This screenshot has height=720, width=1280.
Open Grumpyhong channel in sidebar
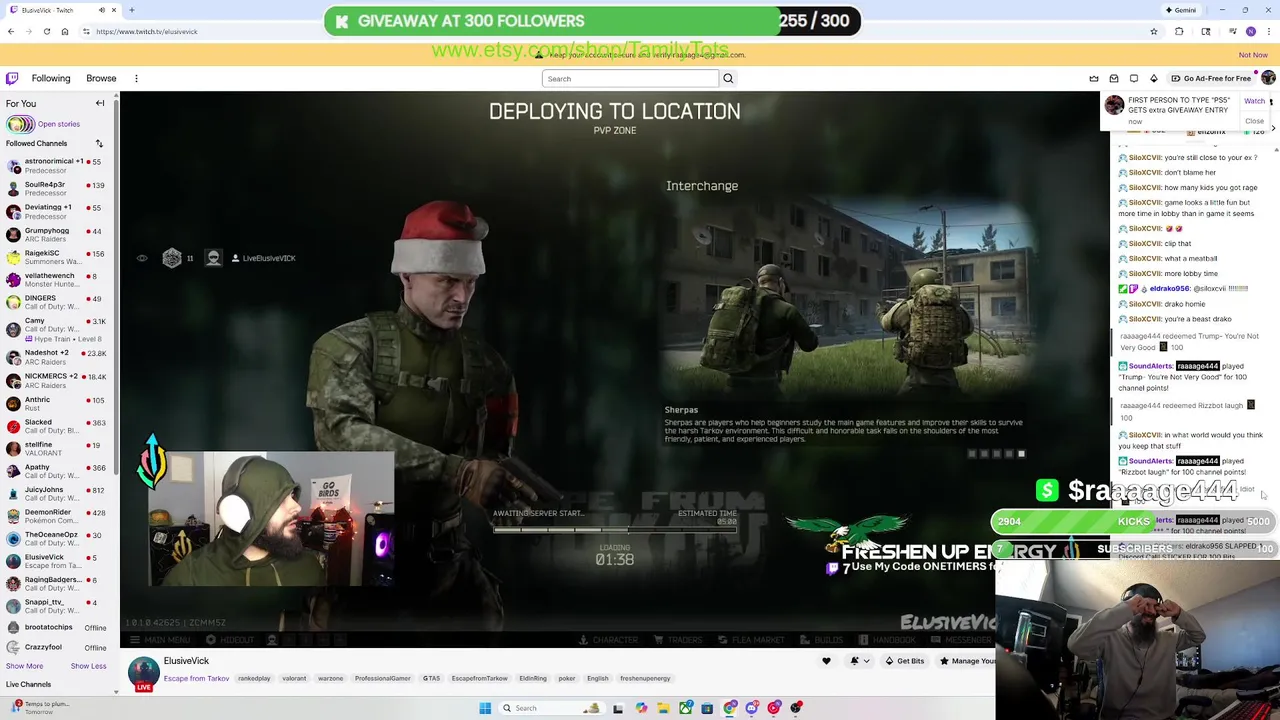58,235
